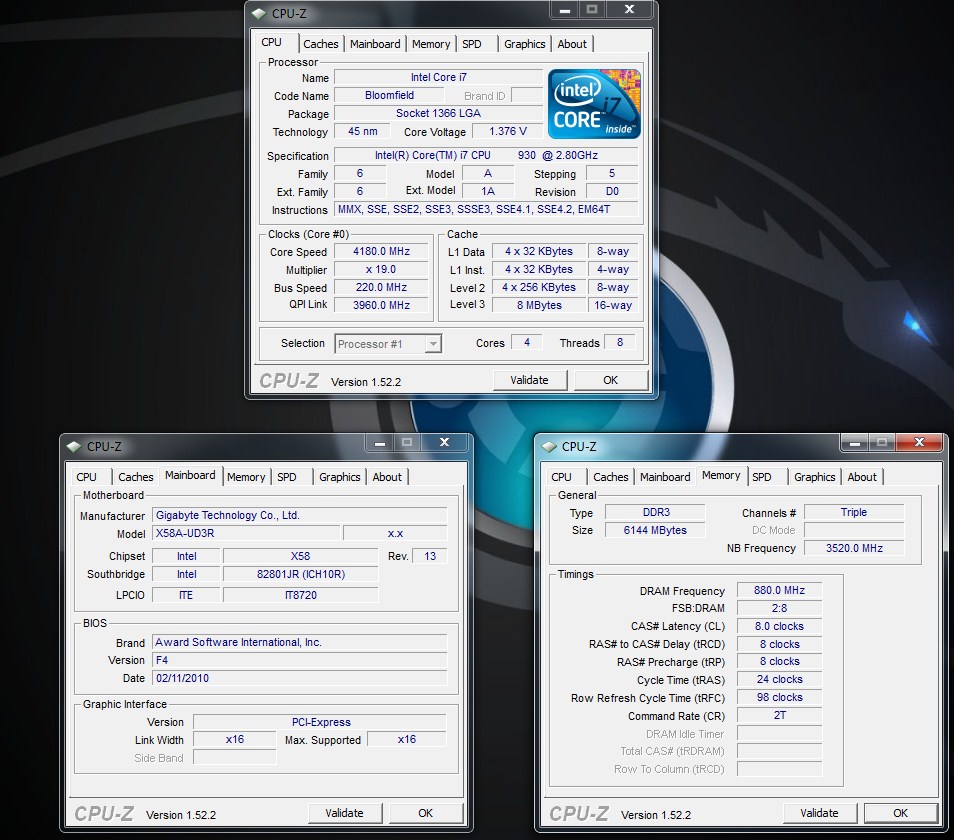This screenshot has width=954, height=840.
Task: Click the DRAM Frequency value 880.0 MHz
Action: (779, 590)
